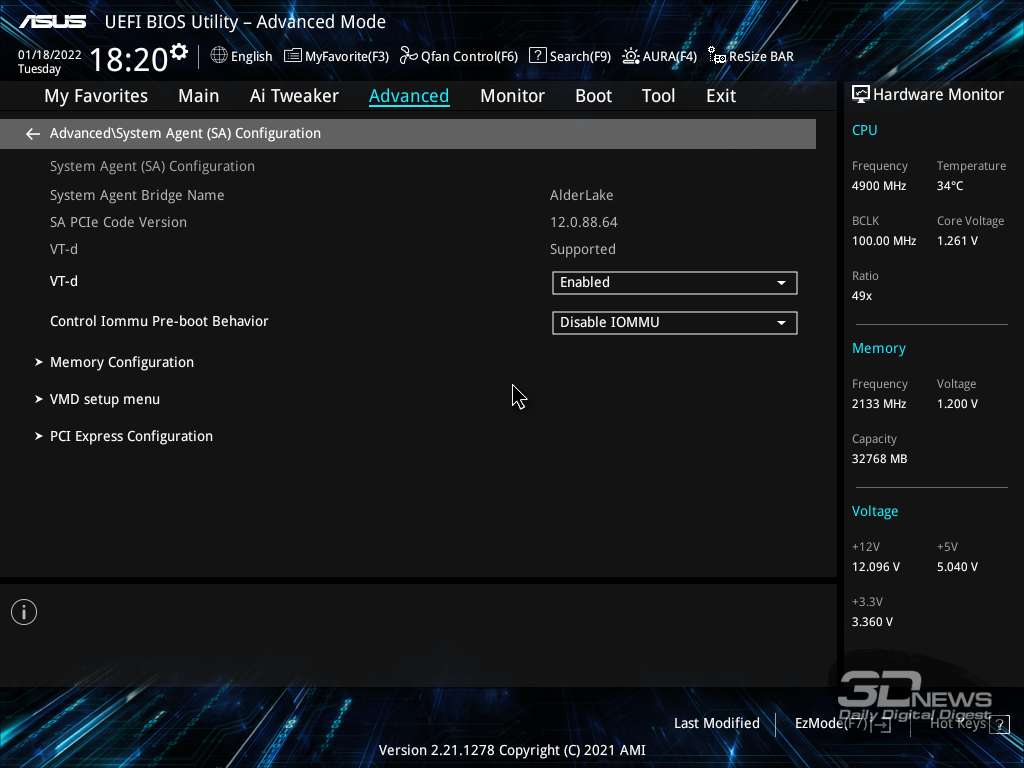Open the Control Iommu Pre-boot Behavior dropdown
The height and width of the screenshot is (768, 1024).
tap(675, 323)
